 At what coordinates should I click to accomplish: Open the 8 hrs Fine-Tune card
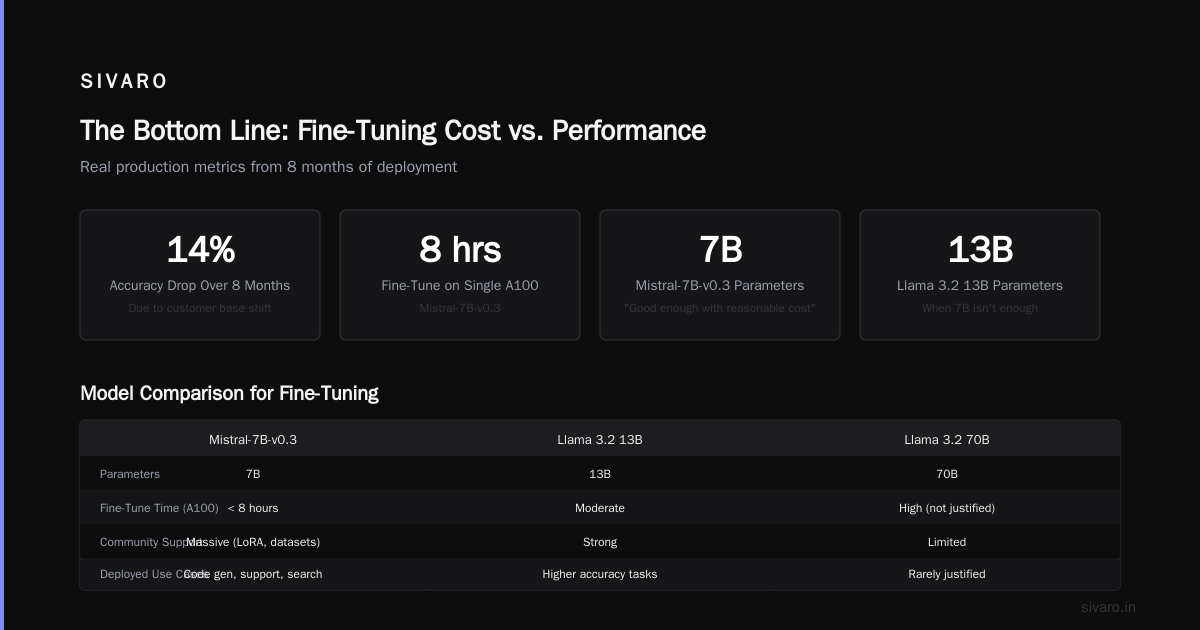click(x=460, y=275)
